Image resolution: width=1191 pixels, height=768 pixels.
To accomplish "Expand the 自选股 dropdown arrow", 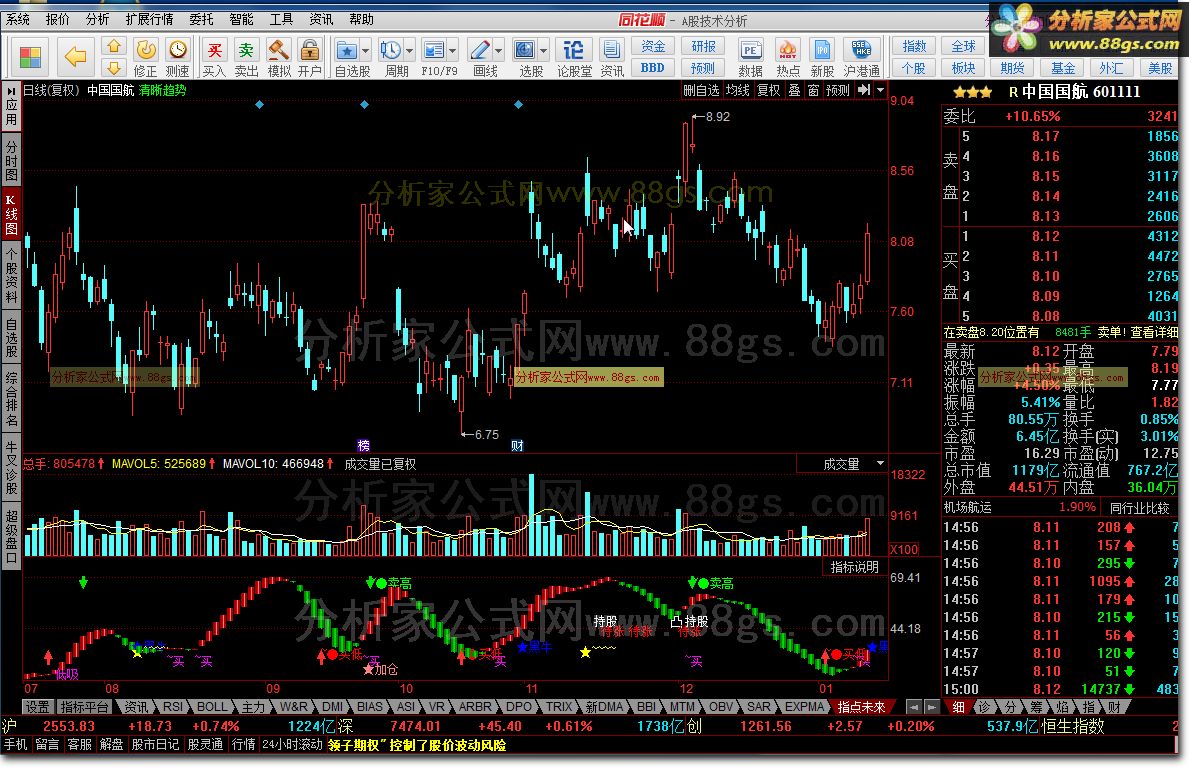I will pyautogui.click(x=365, y=52).
